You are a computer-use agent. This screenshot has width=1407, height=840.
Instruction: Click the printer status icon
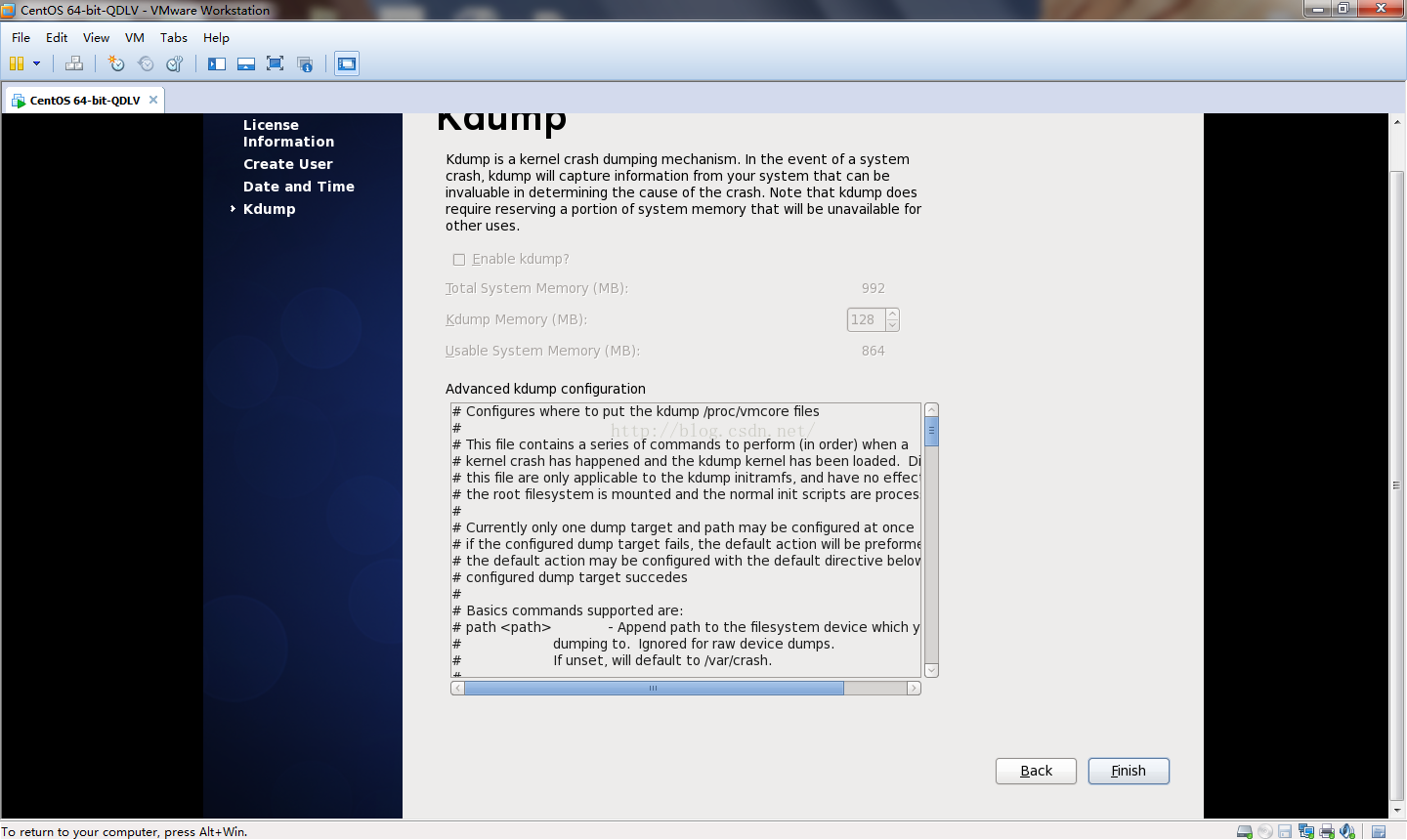click(1327, 831)
